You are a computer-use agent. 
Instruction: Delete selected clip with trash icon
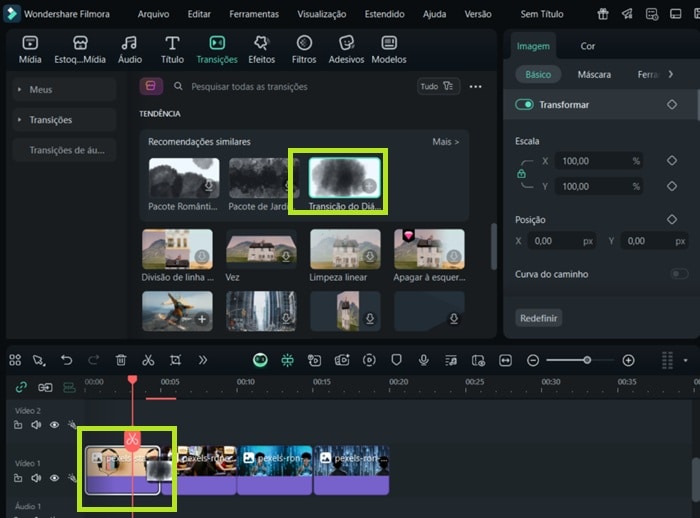tap(121, 360)
